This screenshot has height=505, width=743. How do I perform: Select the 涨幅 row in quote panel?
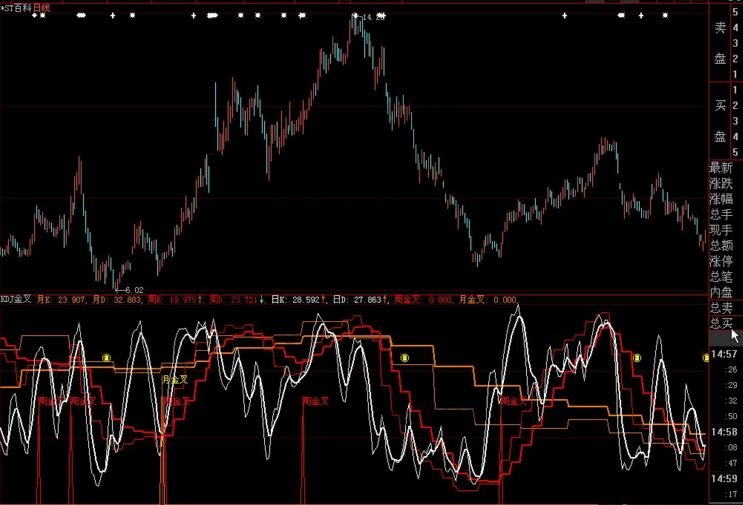721,199
